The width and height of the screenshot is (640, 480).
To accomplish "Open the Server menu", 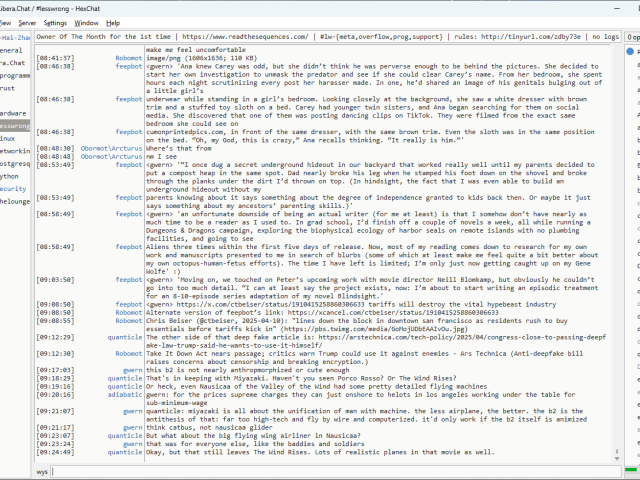I will pyautogui.click(x=27, y=22).
